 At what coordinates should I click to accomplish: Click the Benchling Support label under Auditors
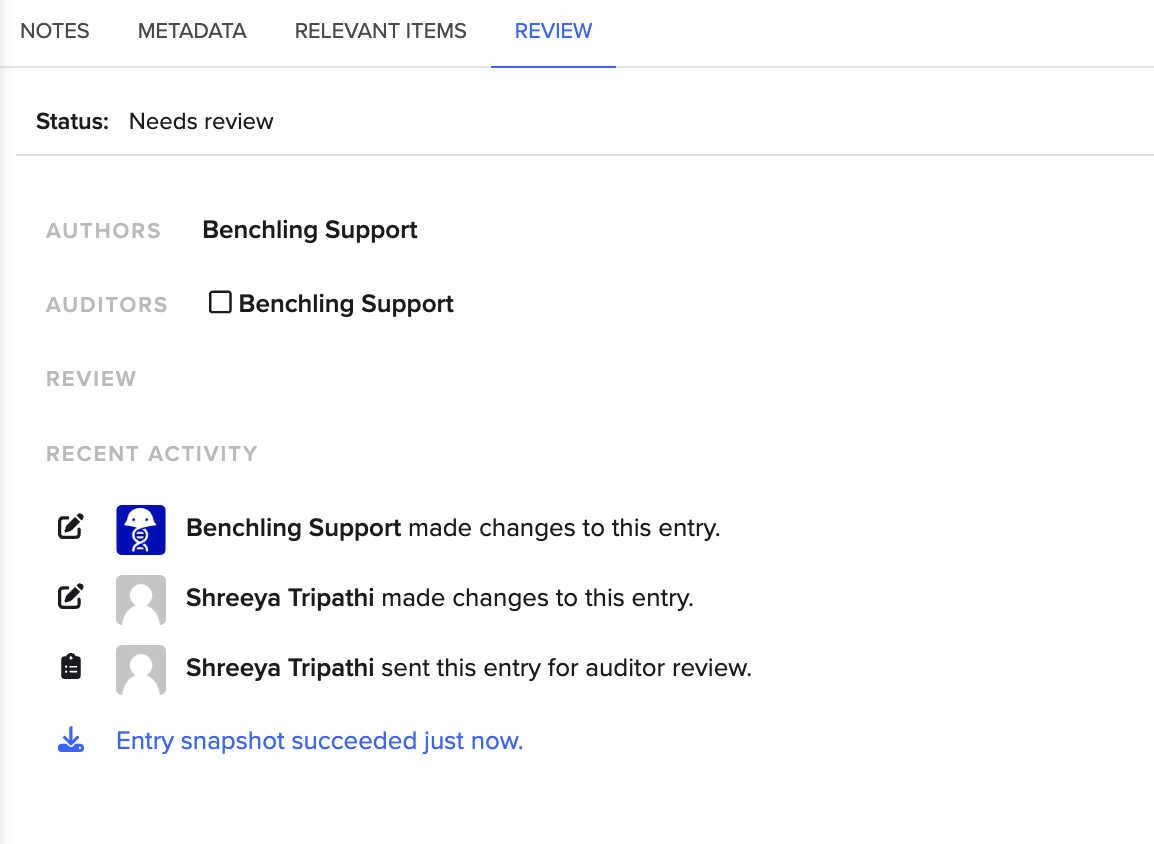[346, 304]
